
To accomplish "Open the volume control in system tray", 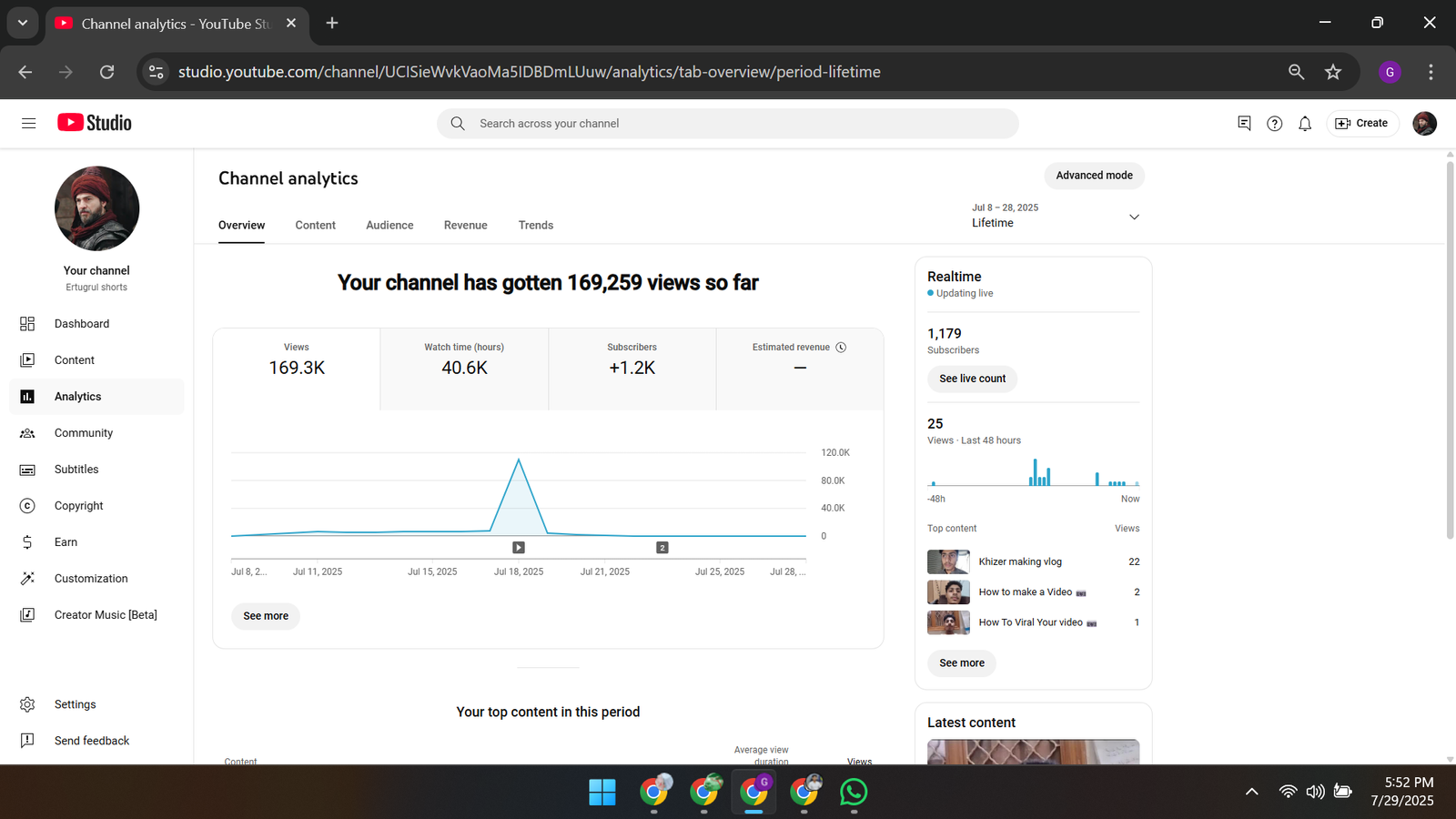I will coord(1315,792).
